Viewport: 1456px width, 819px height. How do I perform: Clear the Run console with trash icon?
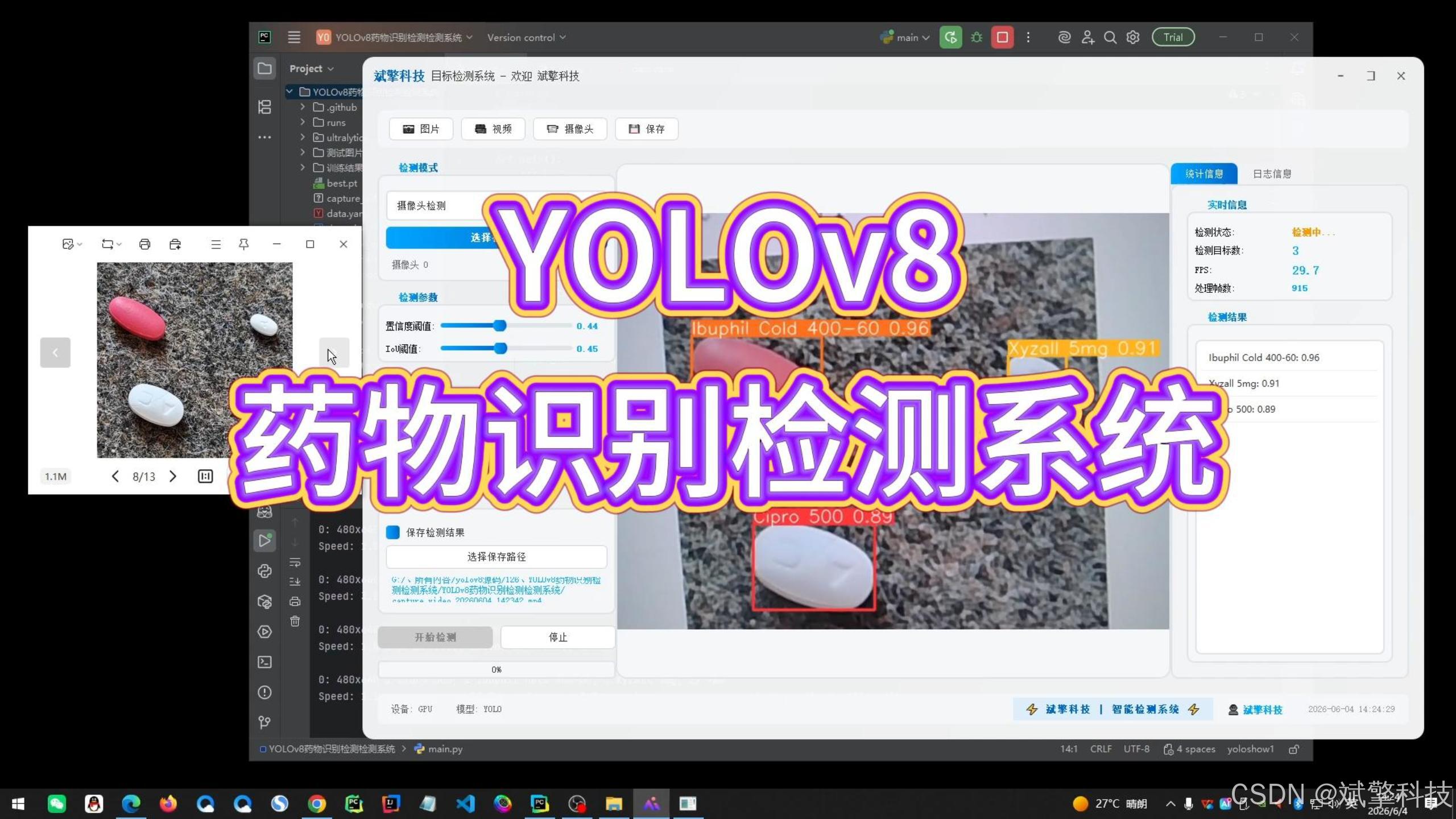click(295, 621)
